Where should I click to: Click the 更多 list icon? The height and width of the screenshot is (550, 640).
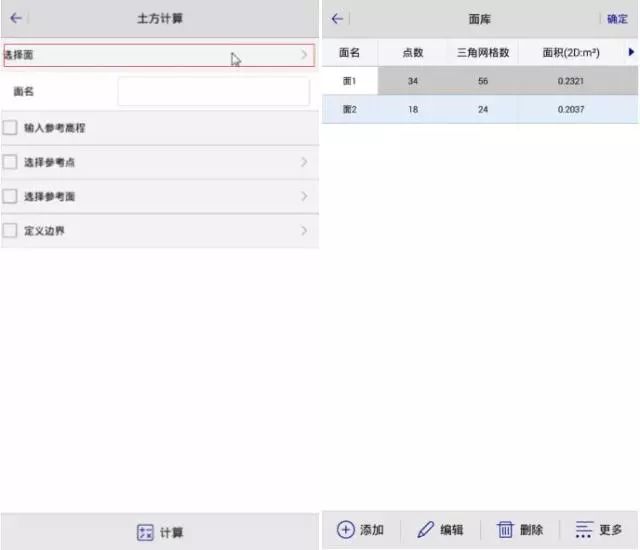[584, 530]
